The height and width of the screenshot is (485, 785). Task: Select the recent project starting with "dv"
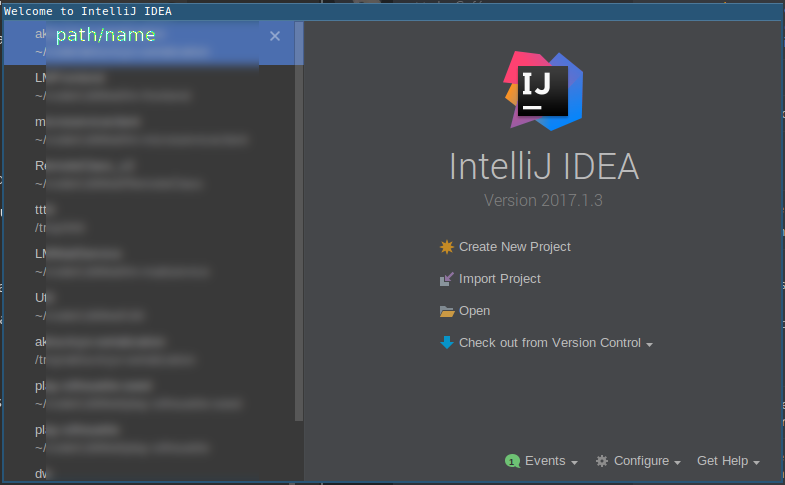click(x=149, y=473)
